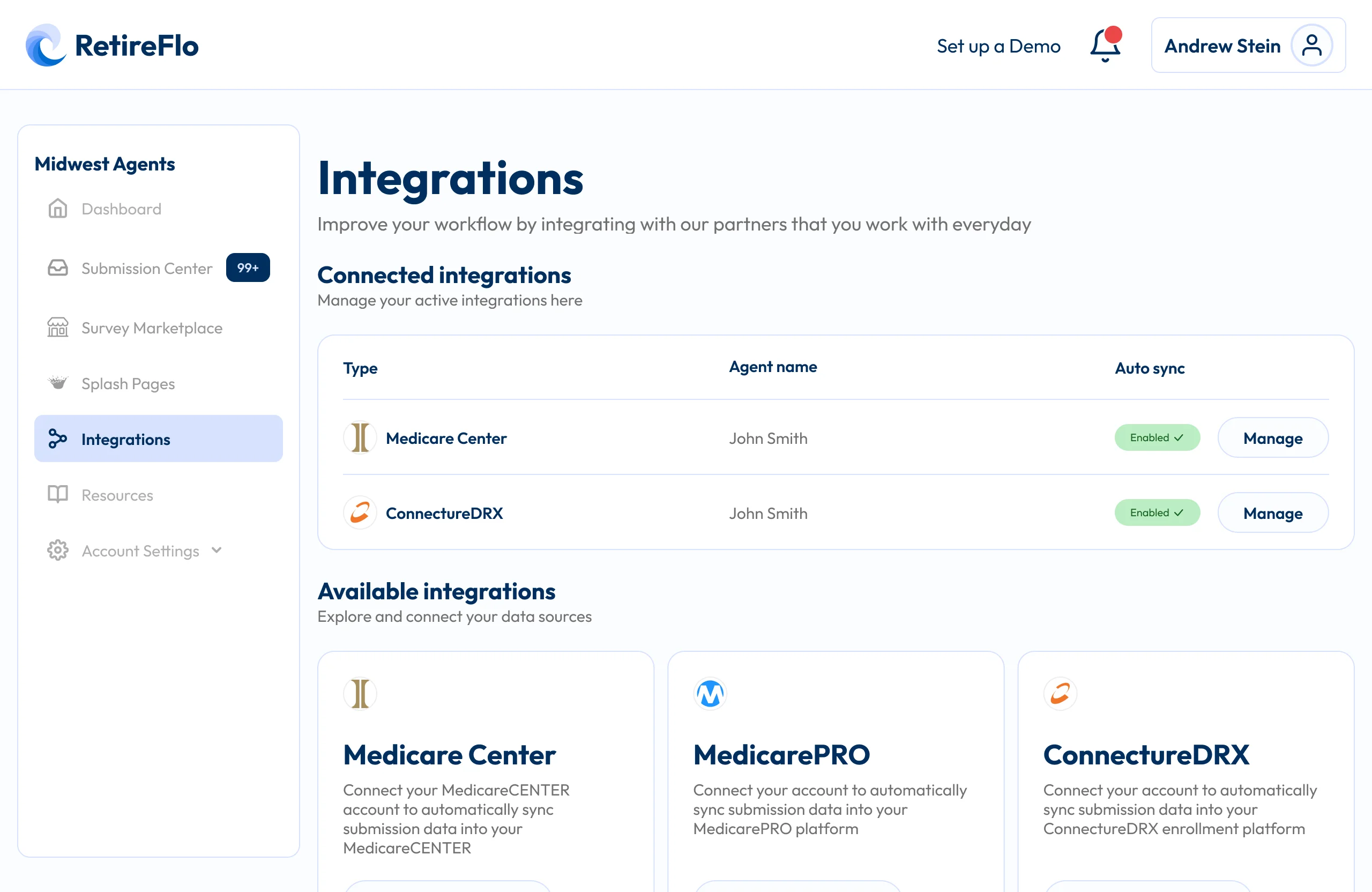This screenshot has width=1372, height=892.
Task: Open the Account Settings gear icon
Action: coord(58,551)
